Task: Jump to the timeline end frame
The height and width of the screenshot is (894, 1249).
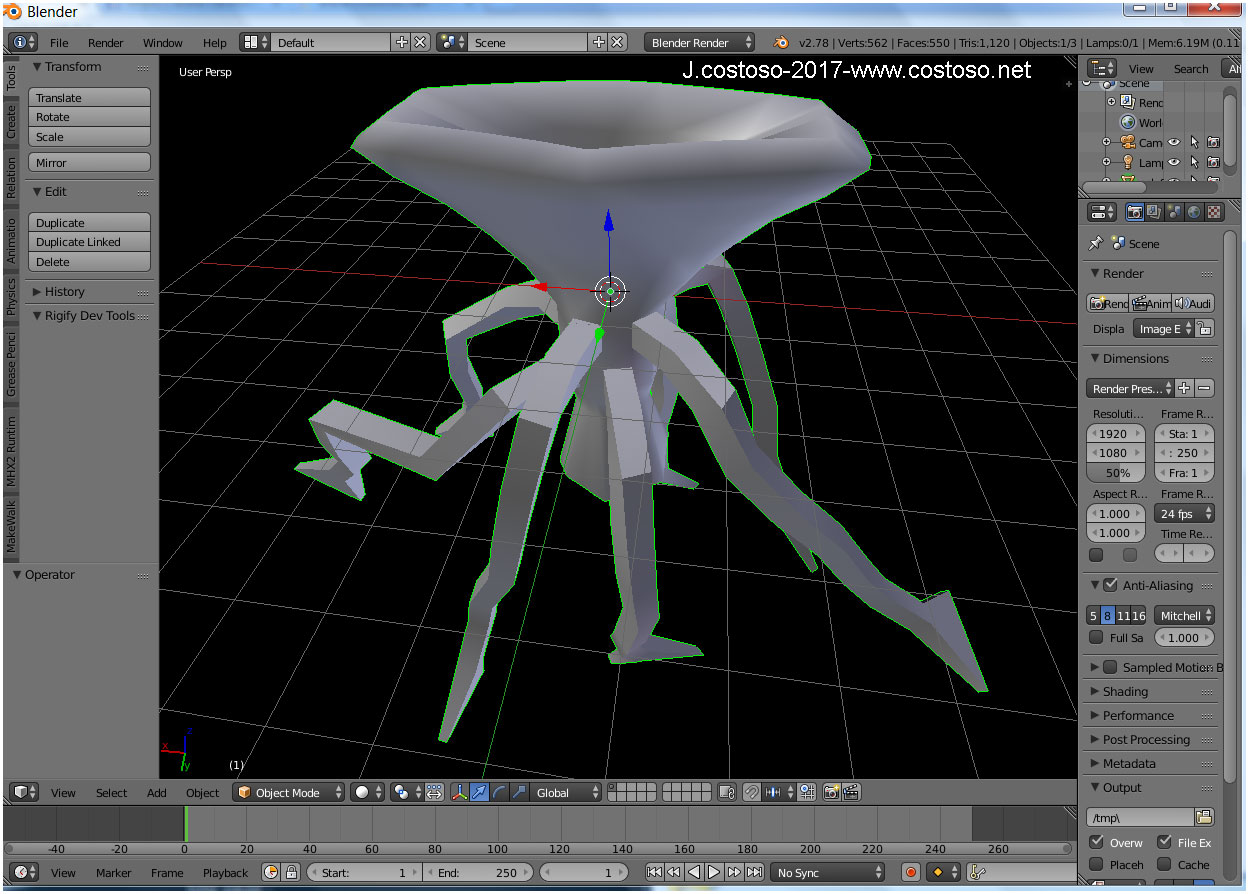Action: coord(755,872)
